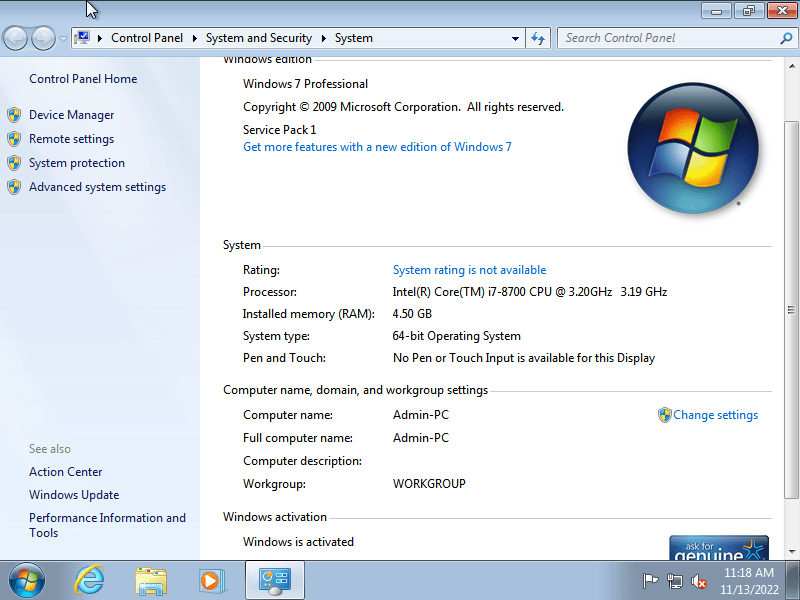Screen dimensions: 800x600
Task: Open the address bar history dropdown
Action: pos(515,38)
